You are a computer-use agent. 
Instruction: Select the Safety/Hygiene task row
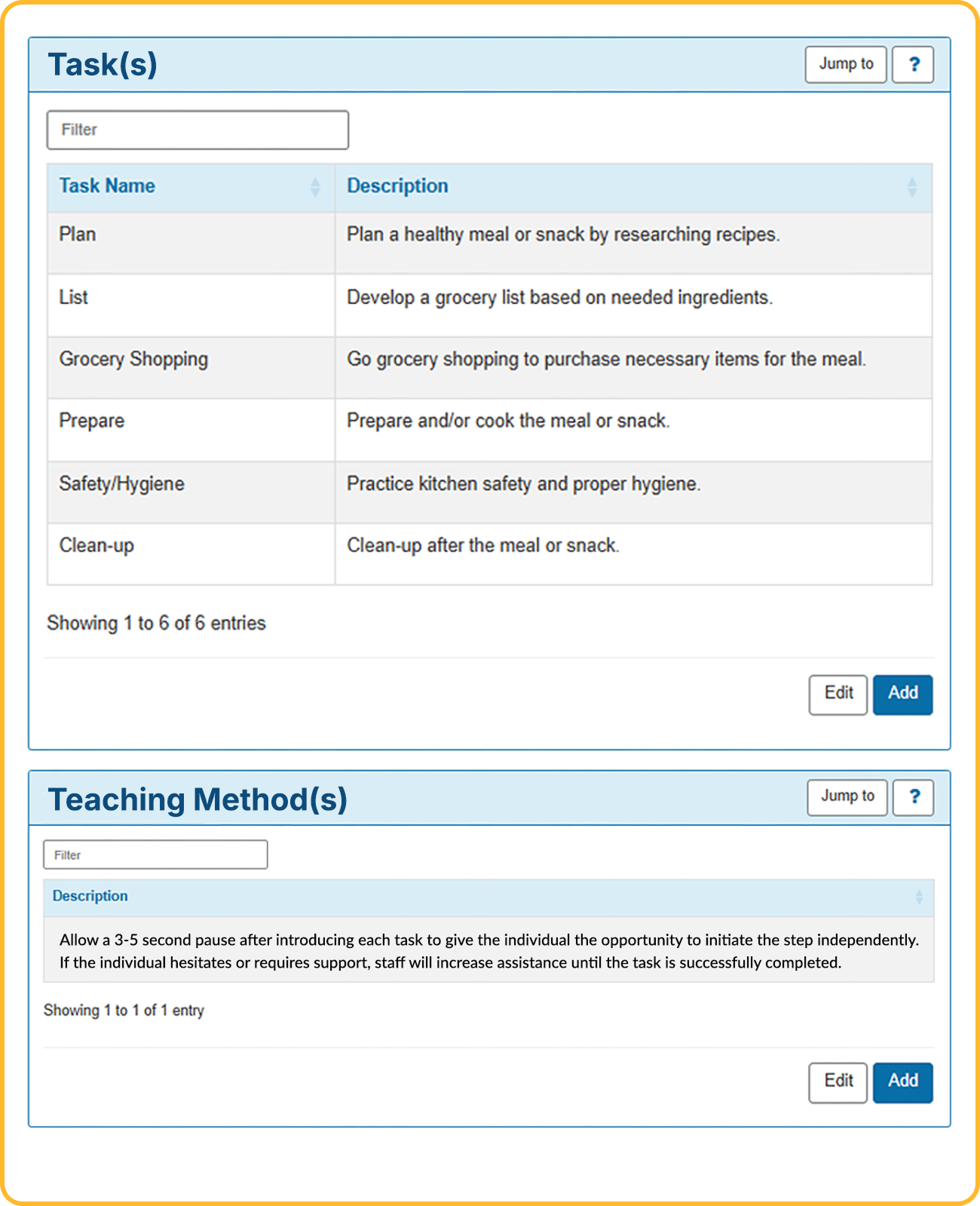pyautogui.click(x=490, y=493)
